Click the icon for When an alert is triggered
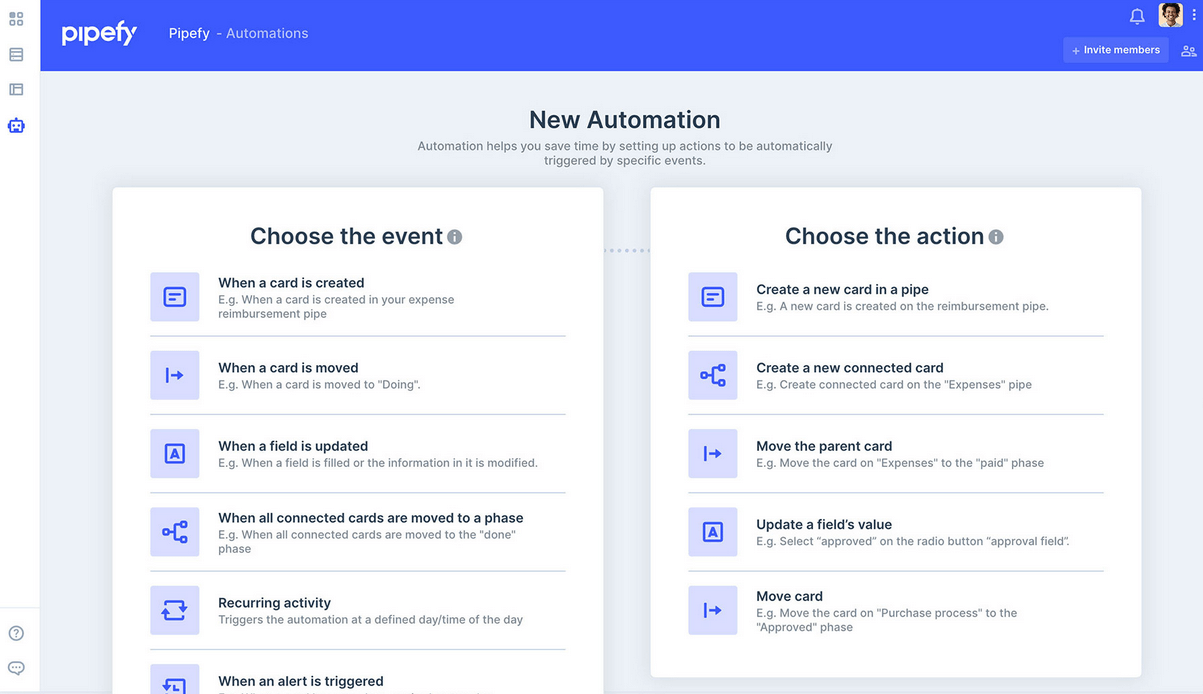The image size is (1203, 694). pos(175,679)
